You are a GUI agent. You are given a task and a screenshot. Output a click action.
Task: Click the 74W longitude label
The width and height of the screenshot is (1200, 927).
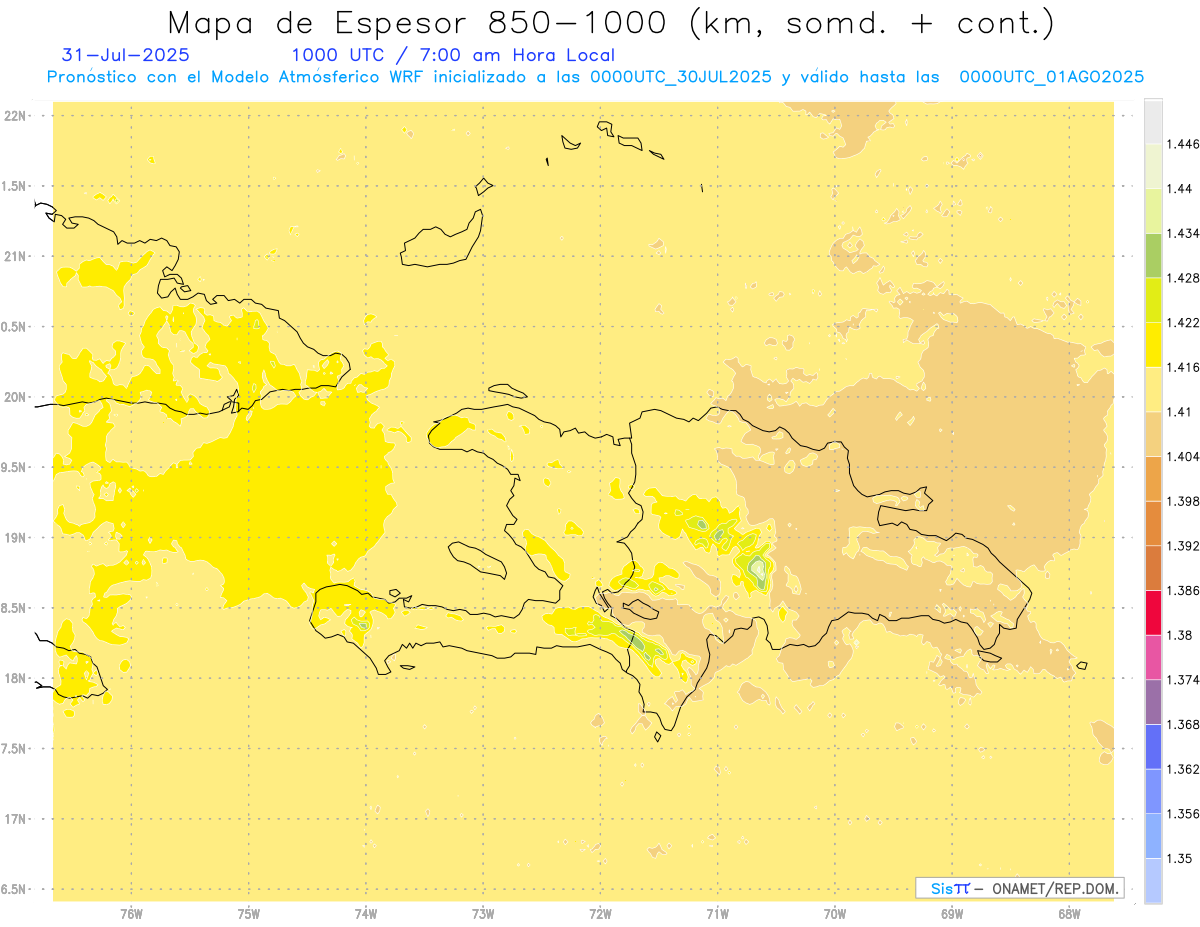point(366,914)
